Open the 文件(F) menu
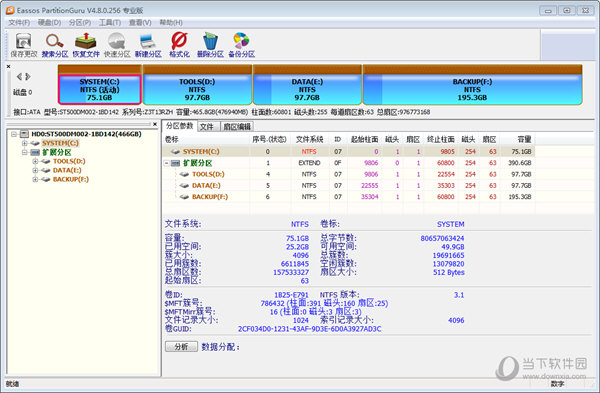600x393 pixels. [x=19, y=23]
